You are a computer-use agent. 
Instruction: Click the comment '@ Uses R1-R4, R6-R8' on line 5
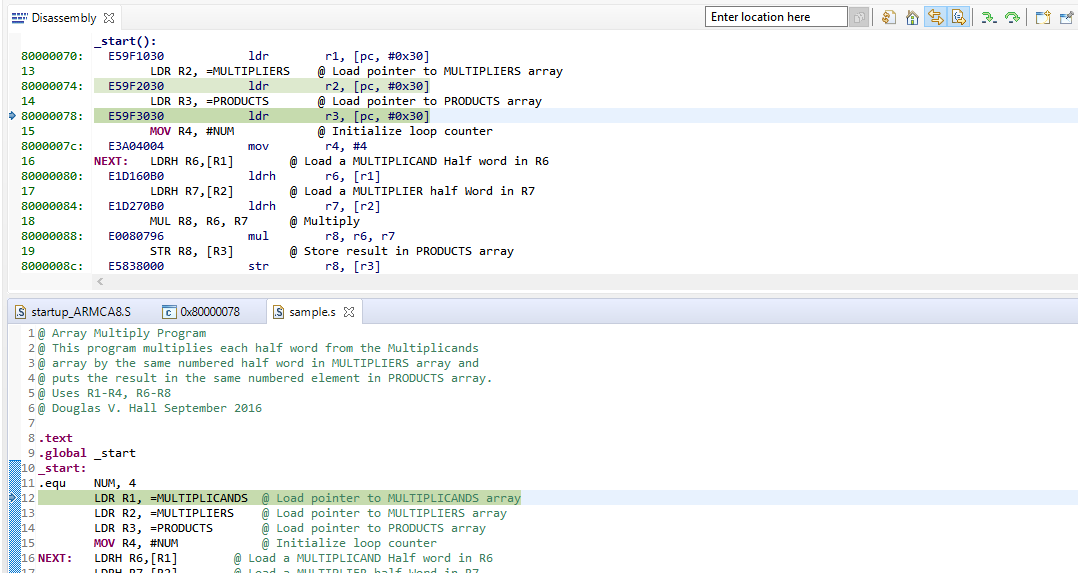point(104,393)
